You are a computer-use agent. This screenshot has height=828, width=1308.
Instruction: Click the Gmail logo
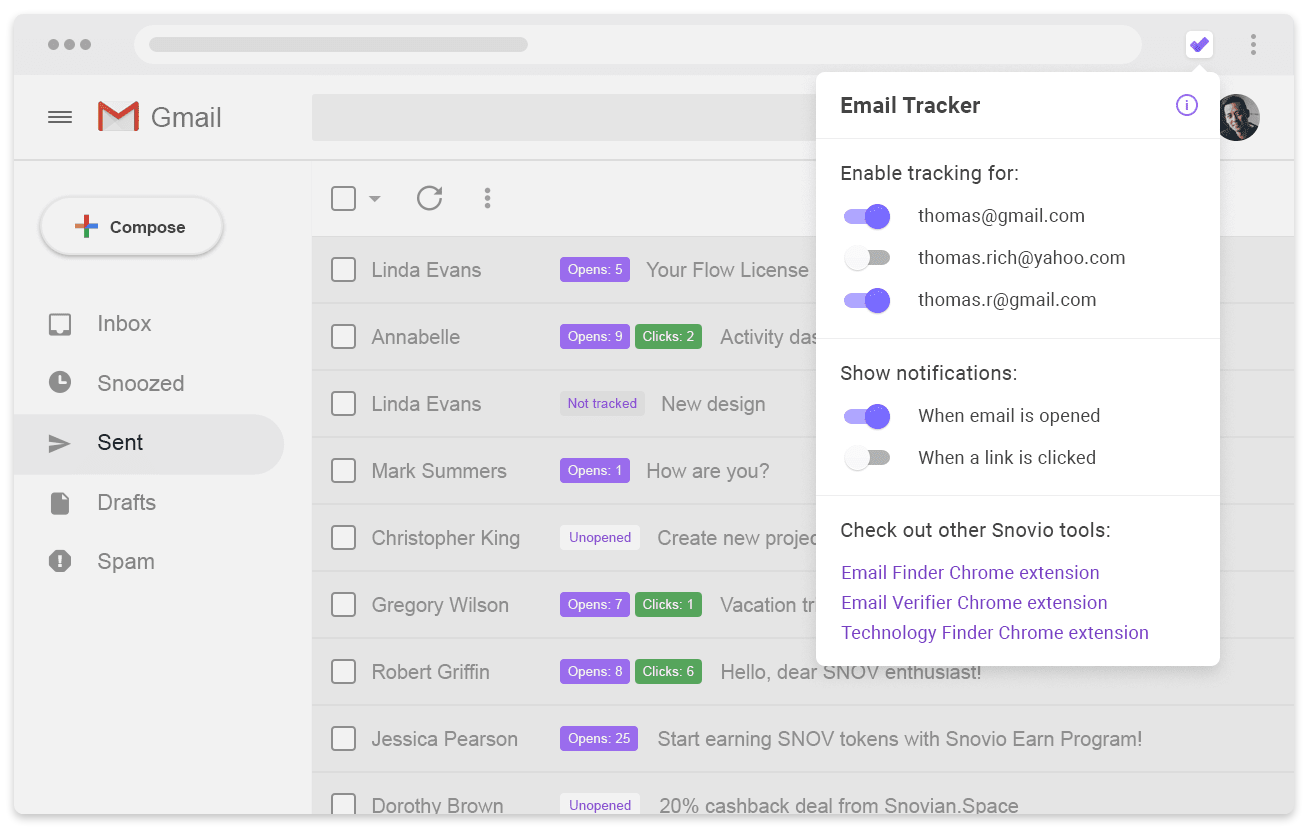tap(160, 117)
